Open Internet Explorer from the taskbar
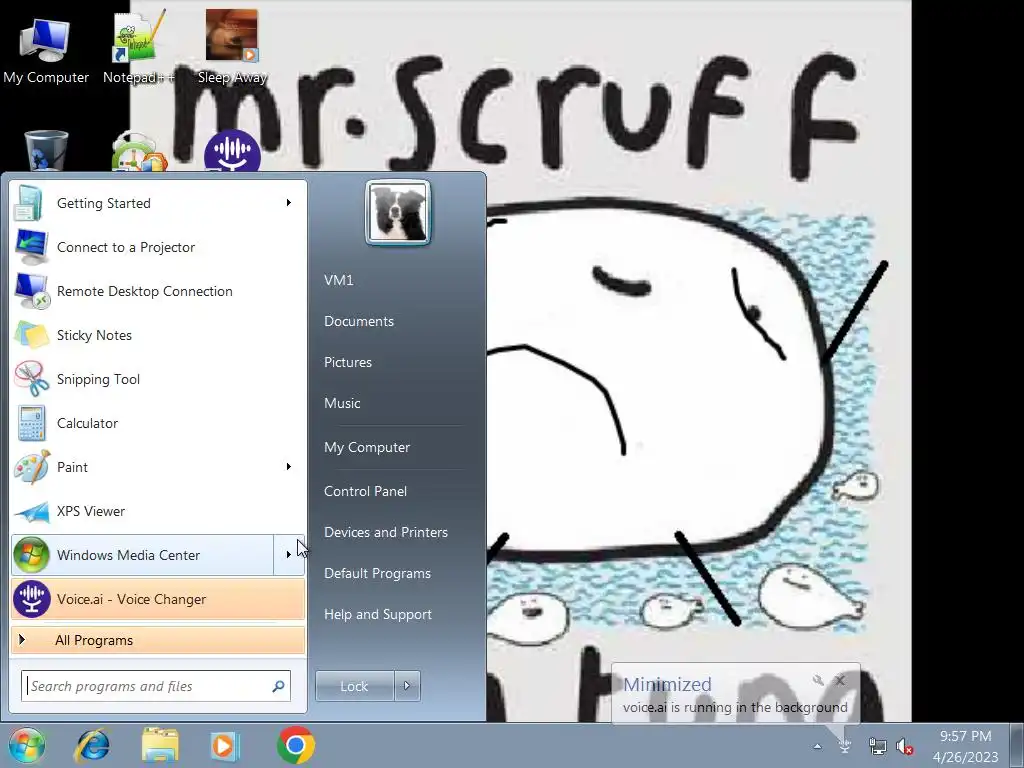 pos(93,745)
